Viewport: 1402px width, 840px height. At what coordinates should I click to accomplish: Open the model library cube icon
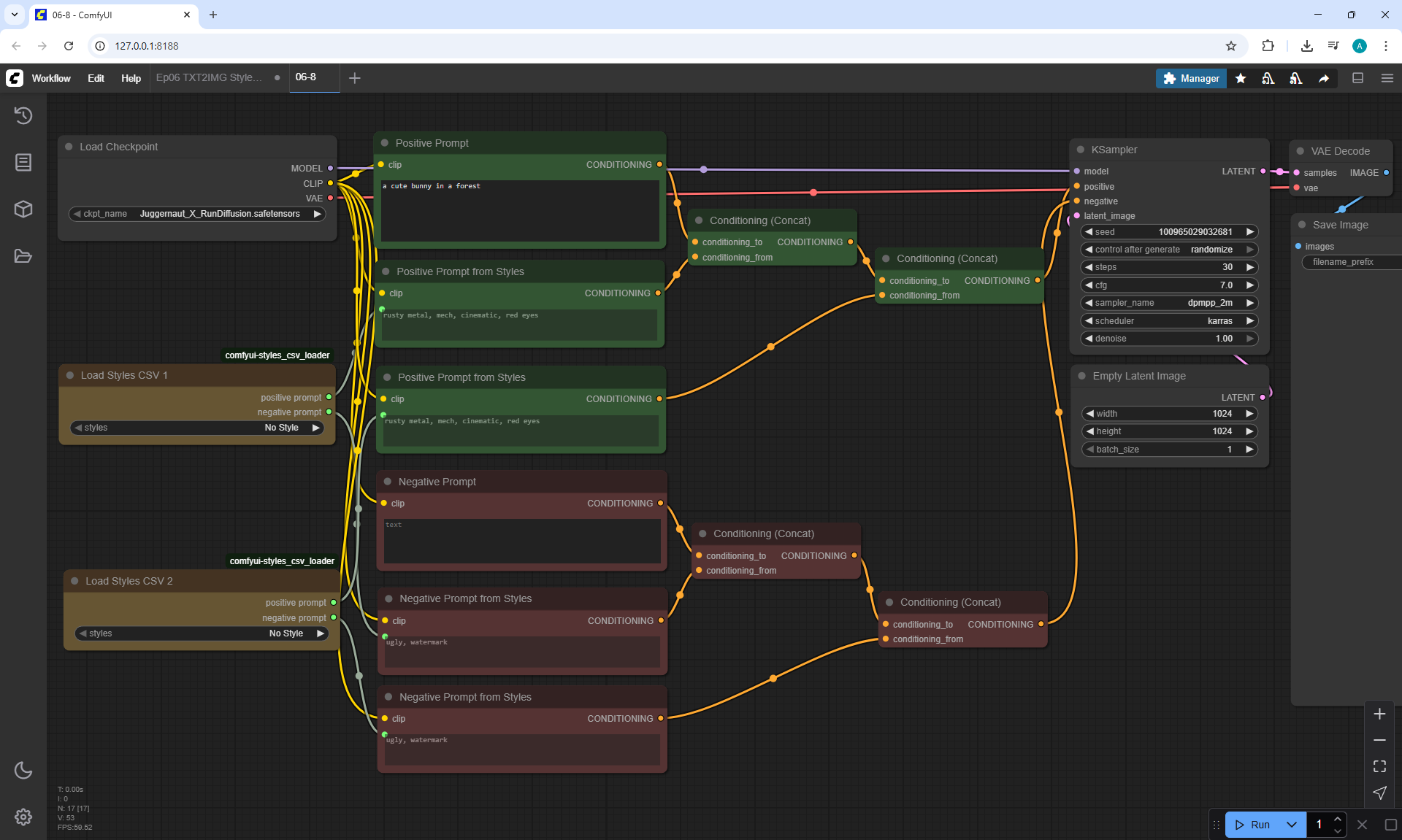tap(23, 209)
